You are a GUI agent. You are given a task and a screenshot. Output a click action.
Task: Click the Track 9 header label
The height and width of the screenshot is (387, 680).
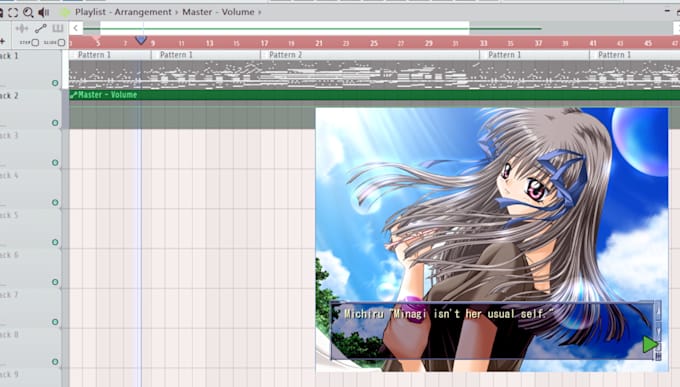[10, 374]
